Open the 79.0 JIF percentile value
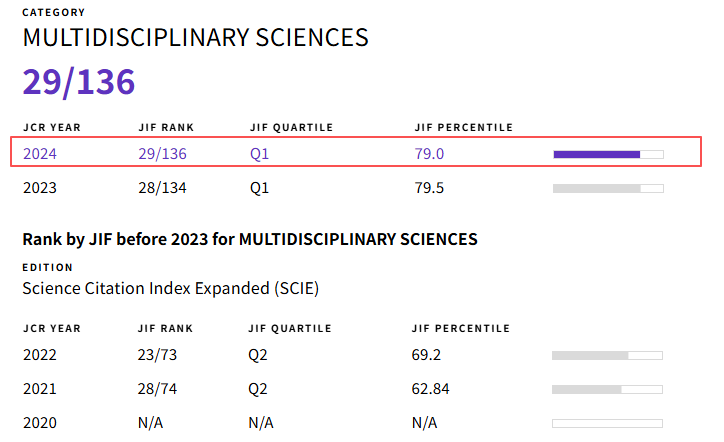 (429, 153)
